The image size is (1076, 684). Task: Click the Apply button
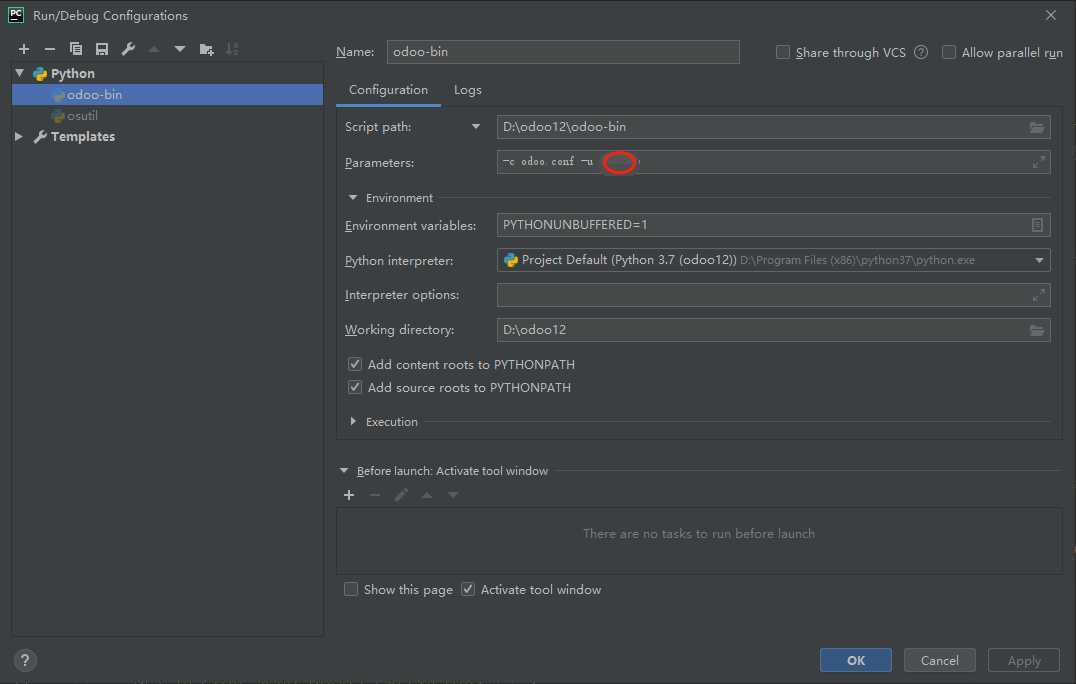[1024, 660]
